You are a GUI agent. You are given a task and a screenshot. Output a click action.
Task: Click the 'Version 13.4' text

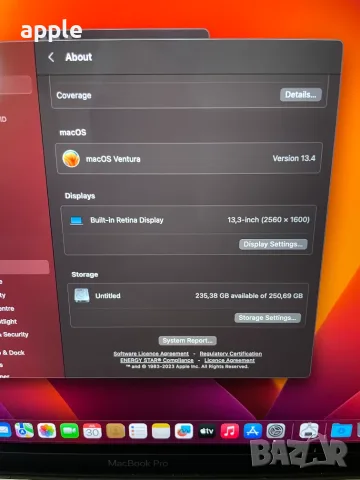point(294,158)
